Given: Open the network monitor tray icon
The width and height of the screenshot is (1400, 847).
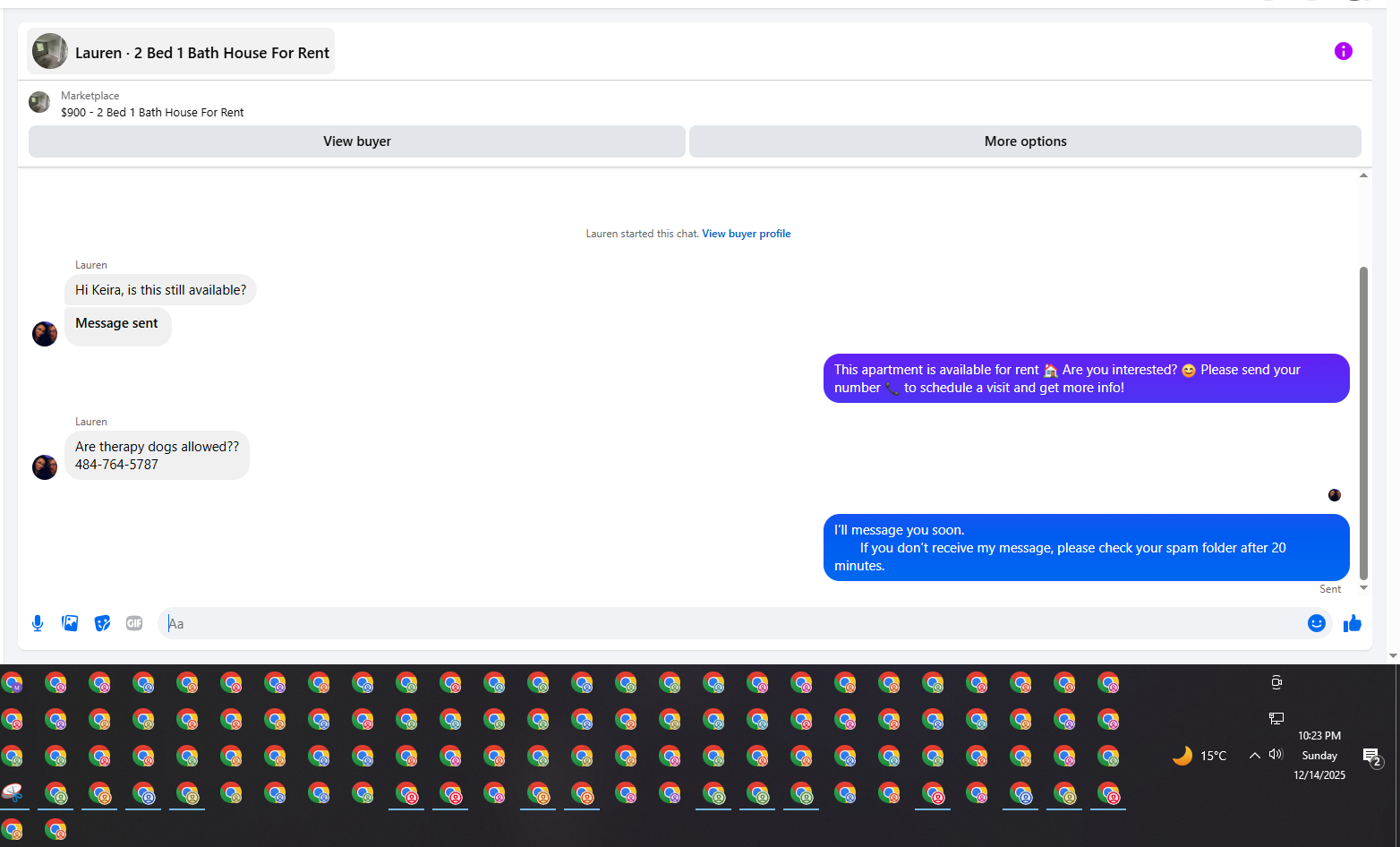Looking at the screenshot, I should tap(1276, 718).
